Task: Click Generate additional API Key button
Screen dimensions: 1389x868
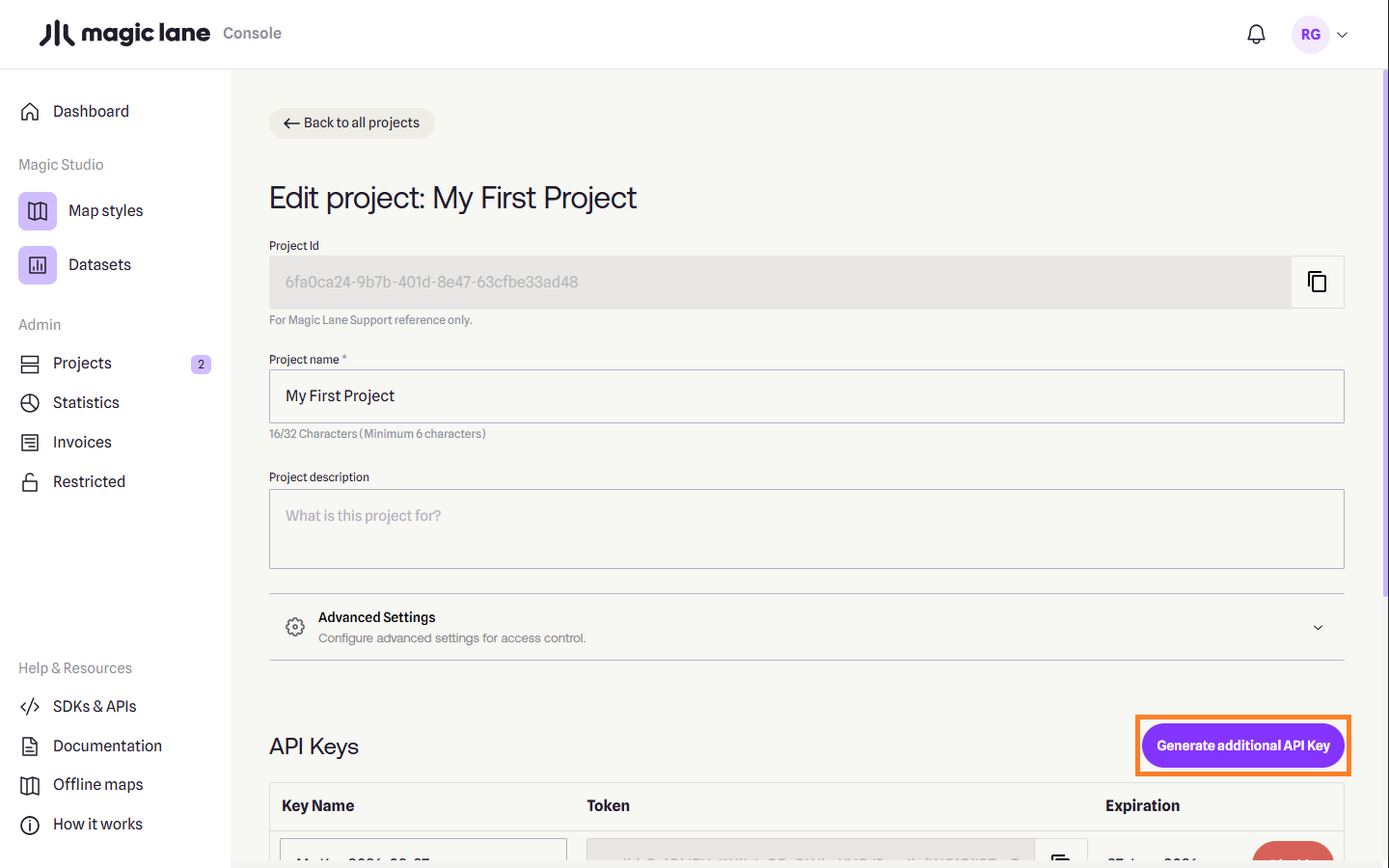Action: point(1242,746)
